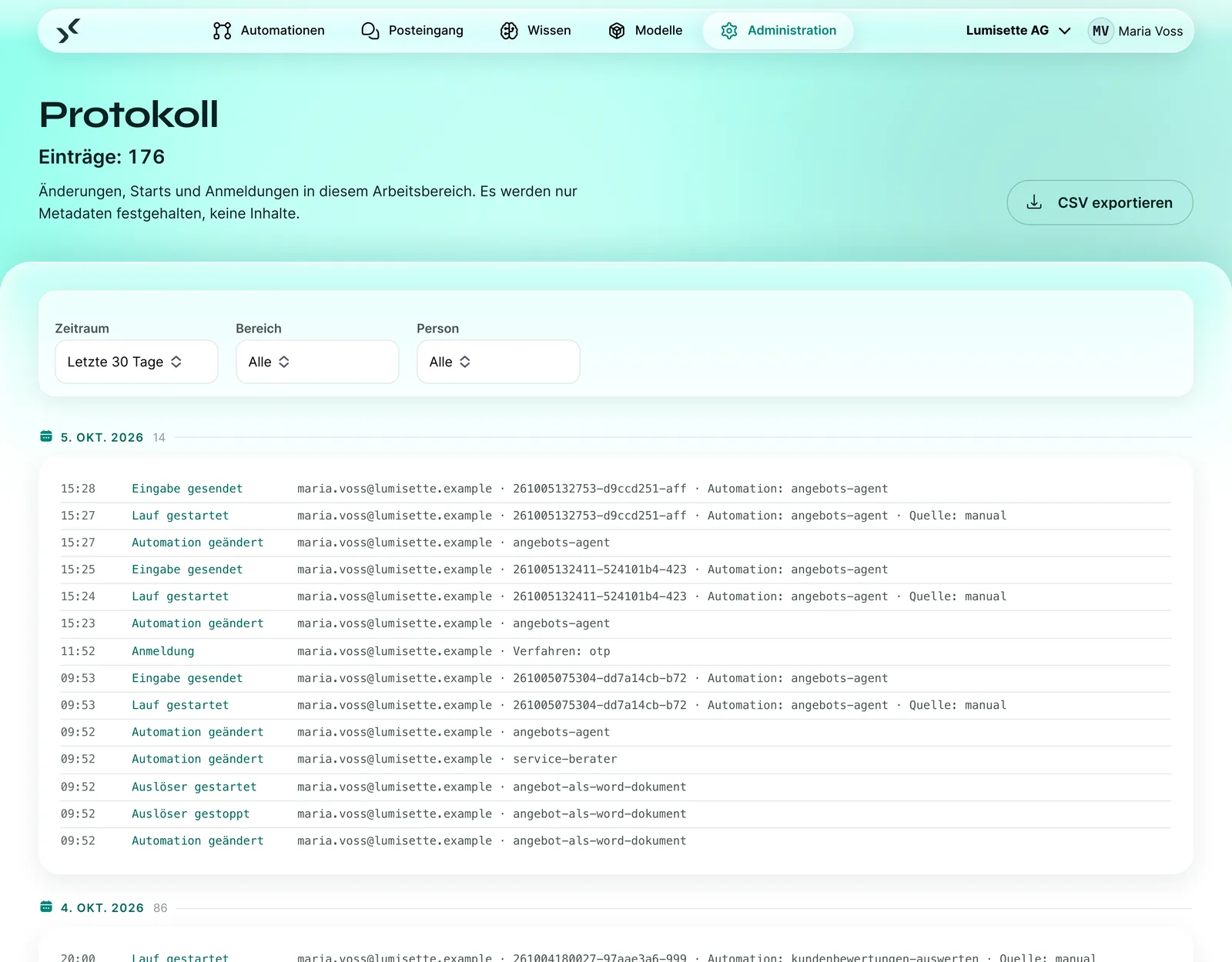This screenshot has height=962, width=1232.
Task: Select the Administration nav item
Action: pyautogui.click(x=778, y=31)
